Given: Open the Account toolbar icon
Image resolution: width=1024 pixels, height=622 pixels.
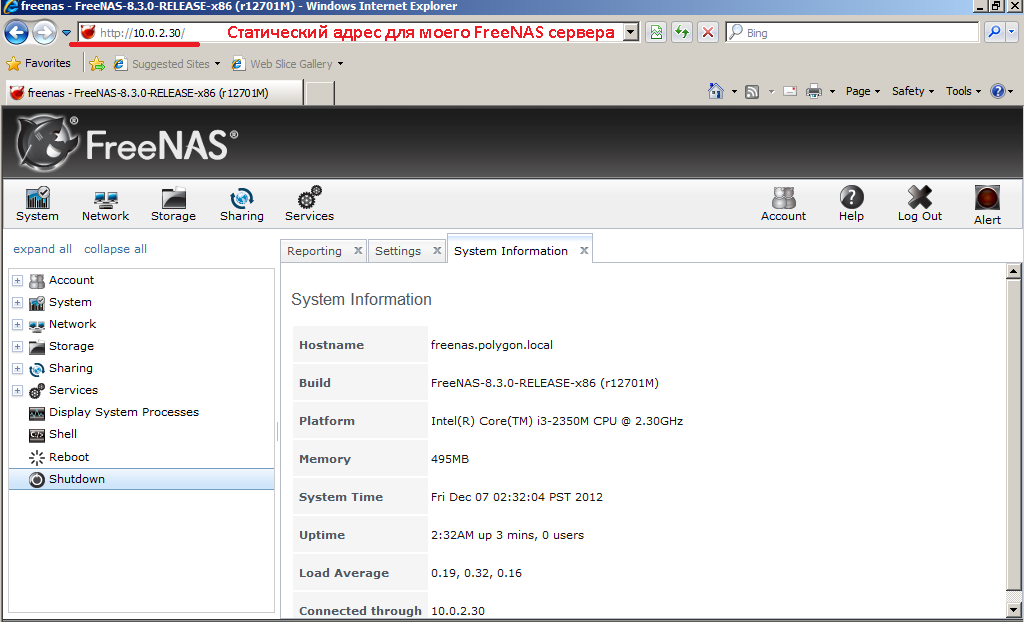Looking at the screenshot, I should 783,205.
